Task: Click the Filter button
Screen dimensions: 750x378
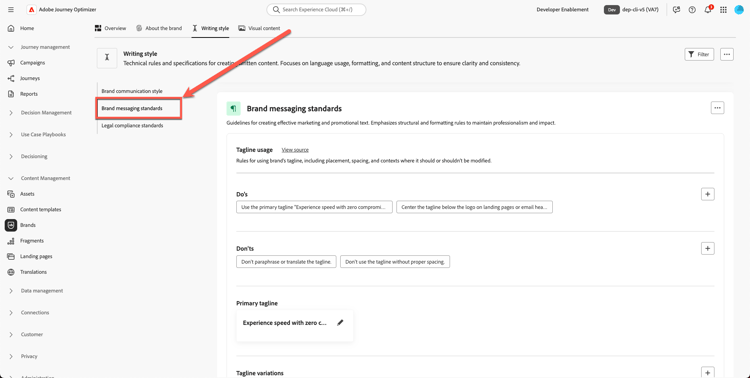Action: tap(699, 55)
